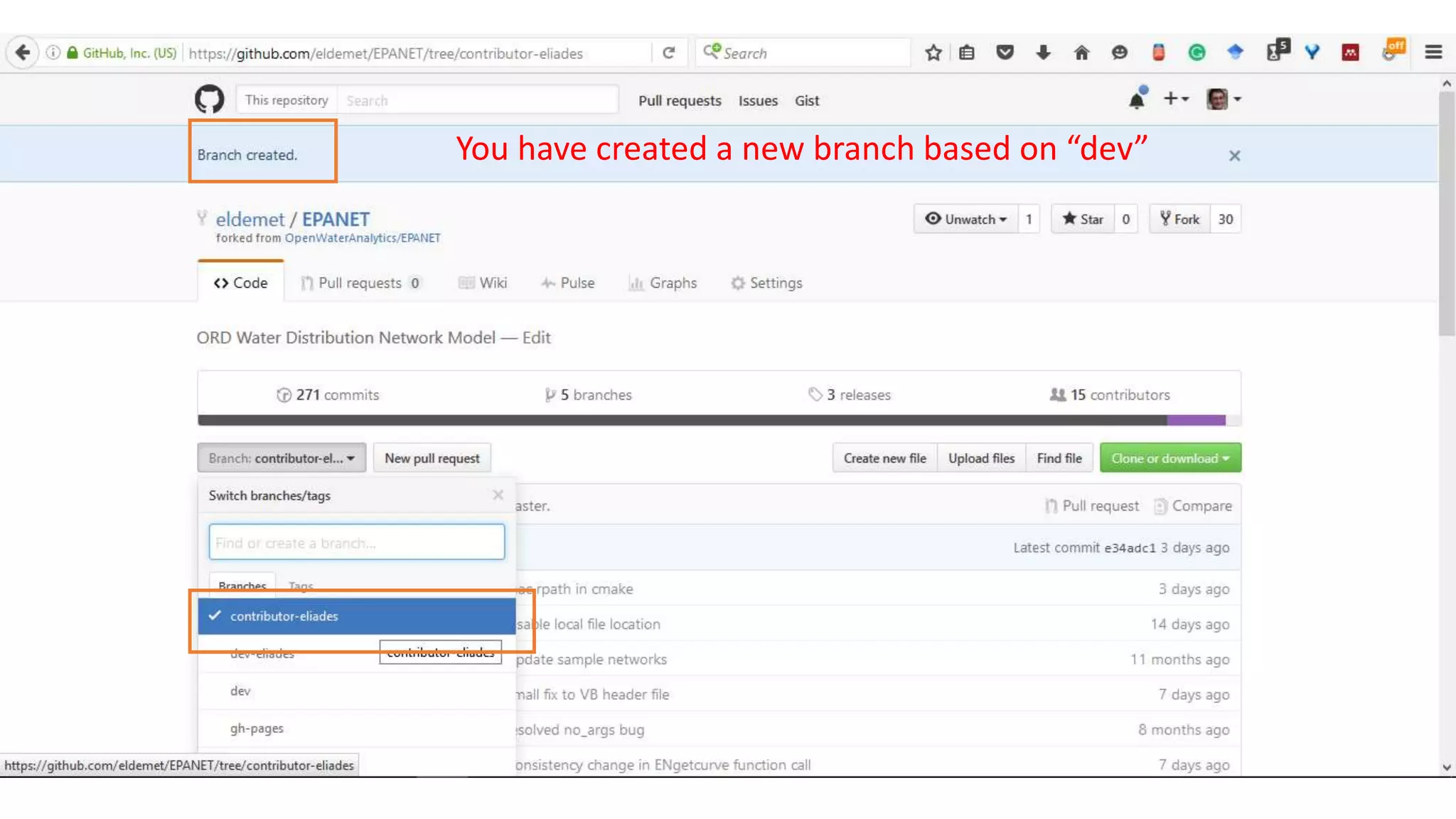The height and width of the screenshot is (819, 1456).
Task: Click Pull requests in top navigation
Action: pyautogui.click(x=680, y=101)
